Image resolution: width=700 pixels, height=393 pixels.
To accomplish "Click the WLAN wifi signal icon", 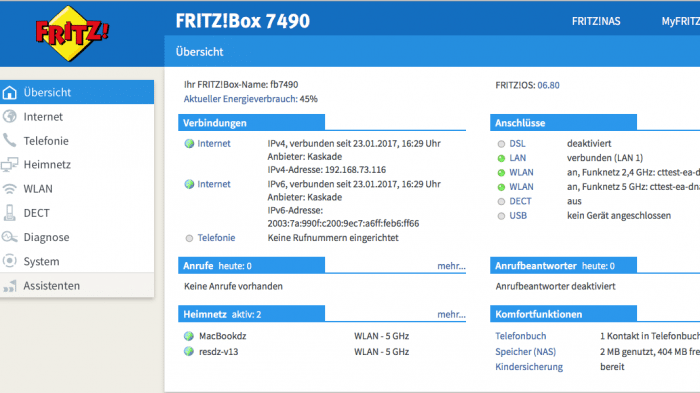I will [x=9, y=189].
